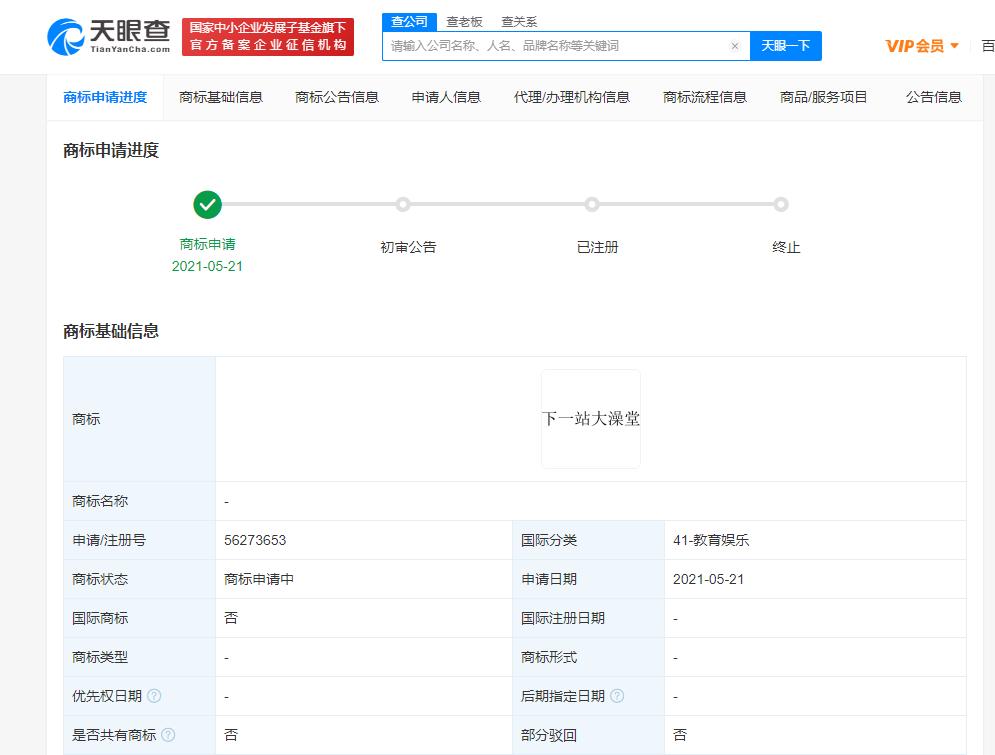Click the TianYanCha logo
The height and width of the screenshot is (755, 995).
pyautogui.click(x=109, y=37)
